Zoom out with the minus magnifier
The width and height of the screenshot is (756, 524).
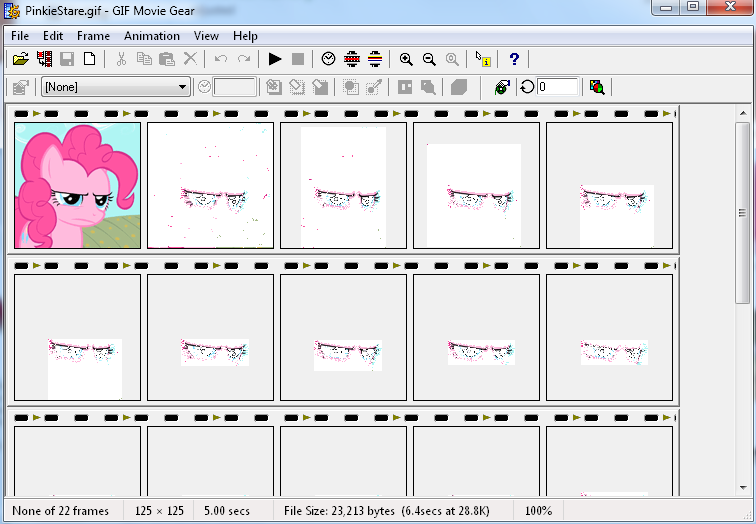(x=429, y=59)
